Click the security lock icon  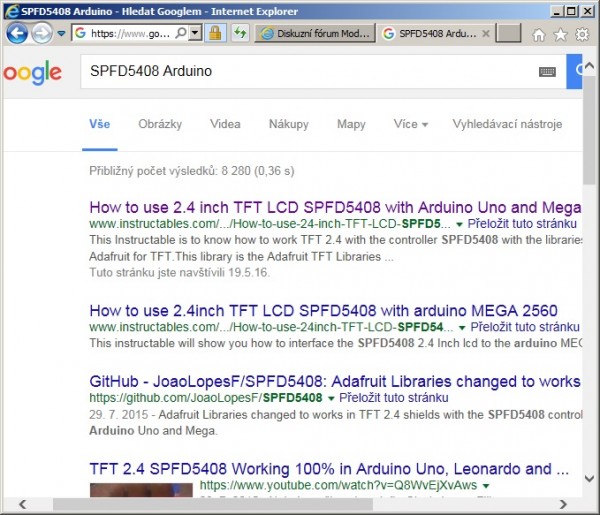pos(215,33)
